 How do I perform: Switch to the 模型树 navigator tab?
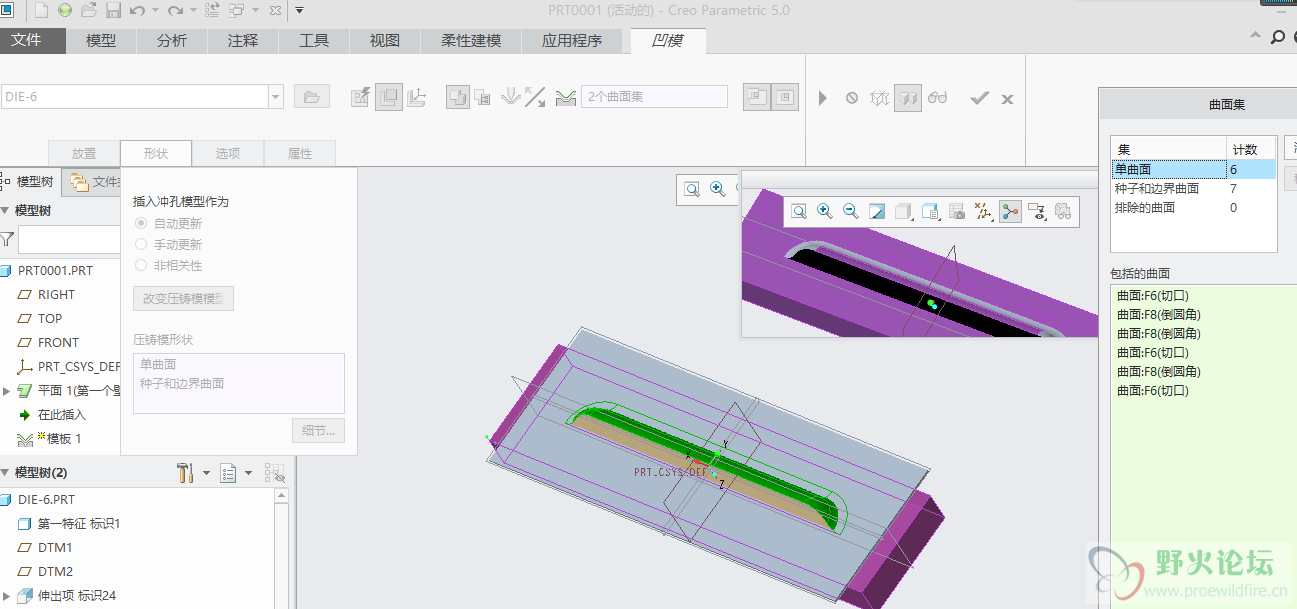pos(29,182)
